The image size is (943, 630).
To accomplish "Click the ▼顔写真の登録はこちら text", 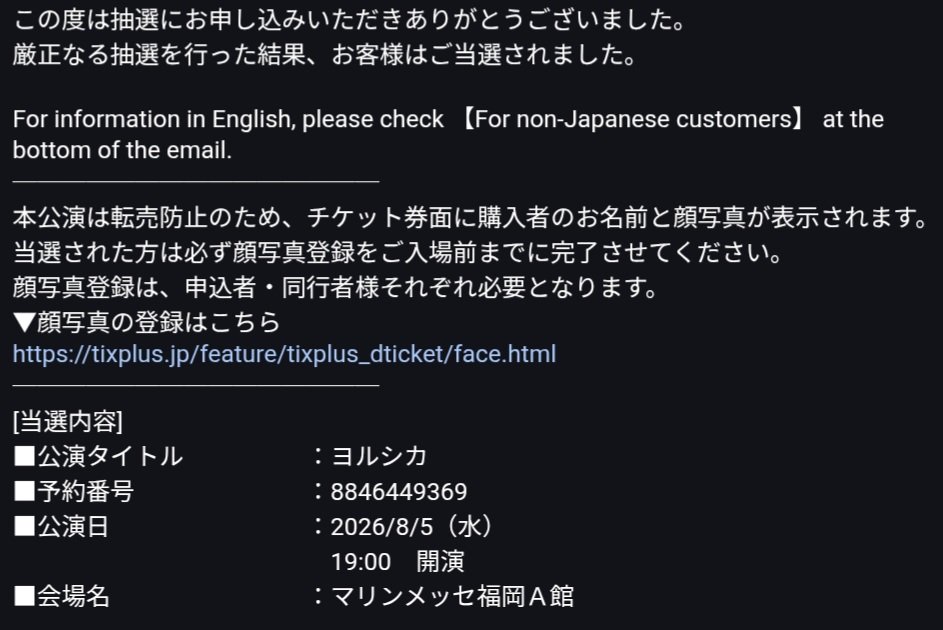I will tap(146, 322).
